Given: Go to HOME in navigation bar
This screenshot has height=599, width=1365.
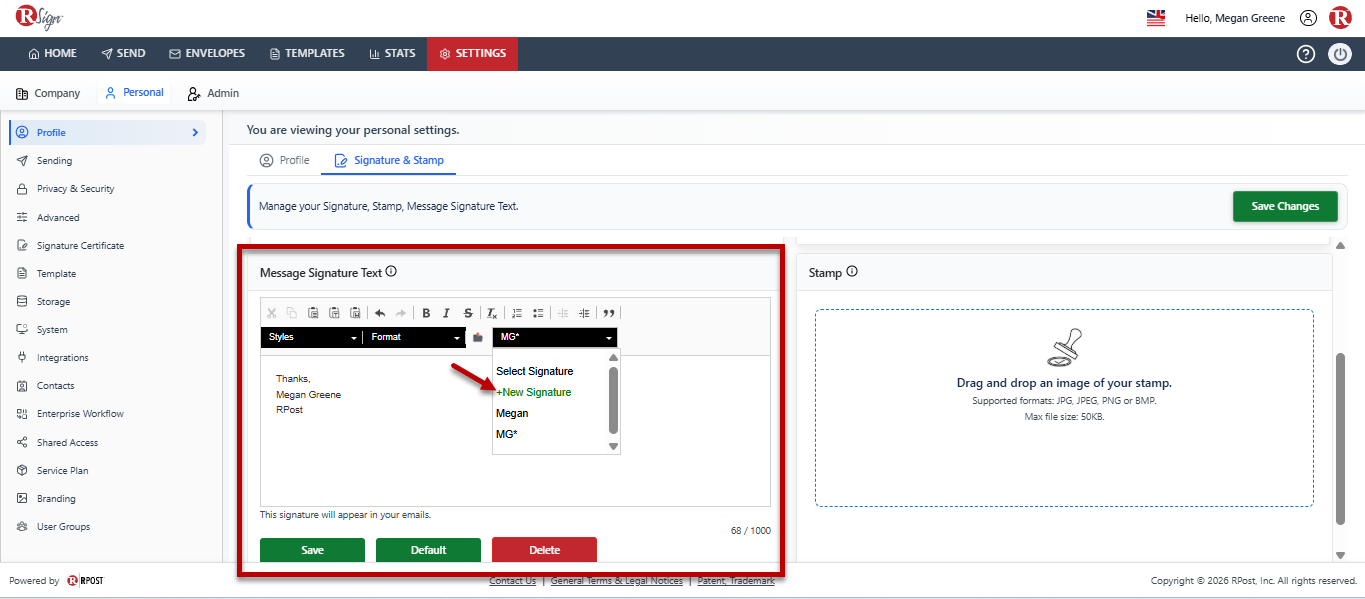Looking at the screenshot, I should pyautogui.click(x=53, y=54).
